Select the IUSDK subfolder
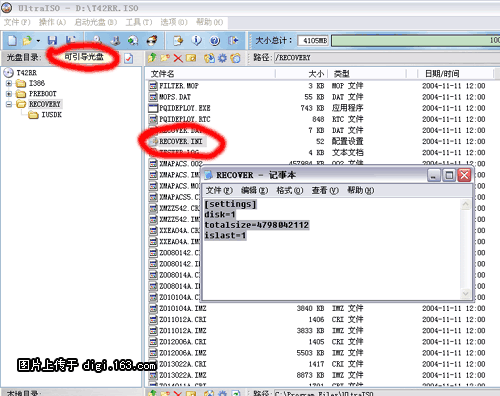 coord(51,115)
